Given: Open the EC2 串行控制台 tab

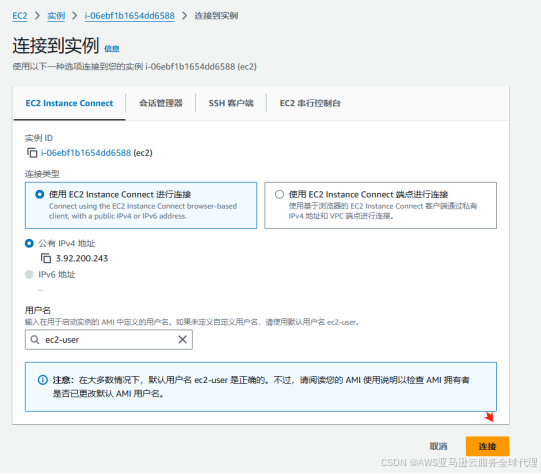Looking at the screenshot, I should [310, 103].
